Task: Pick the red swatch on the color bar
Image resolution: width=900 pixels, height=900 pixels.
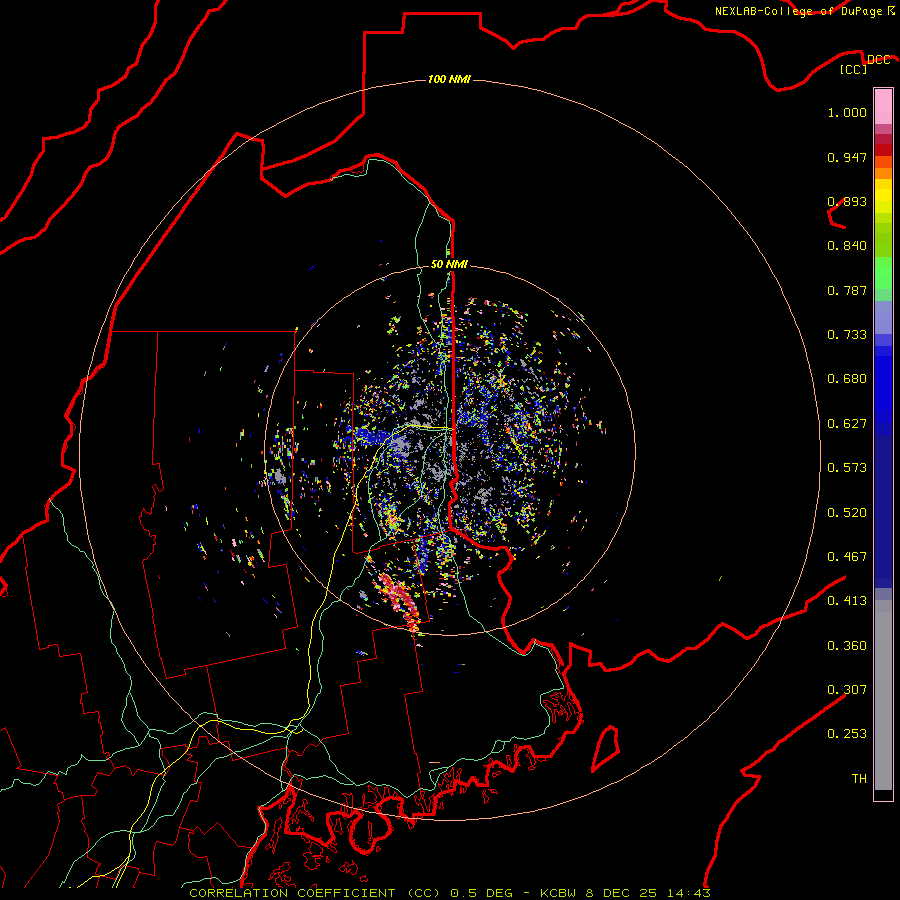Action: 883,150
